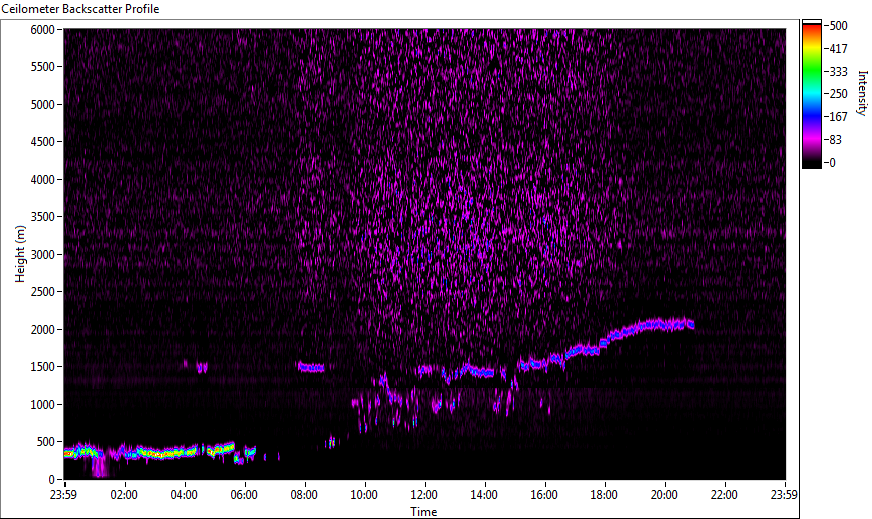Click the 1500 m cloud segment at 08:00
Screen dimensions: 872x519
coord(311,367)
